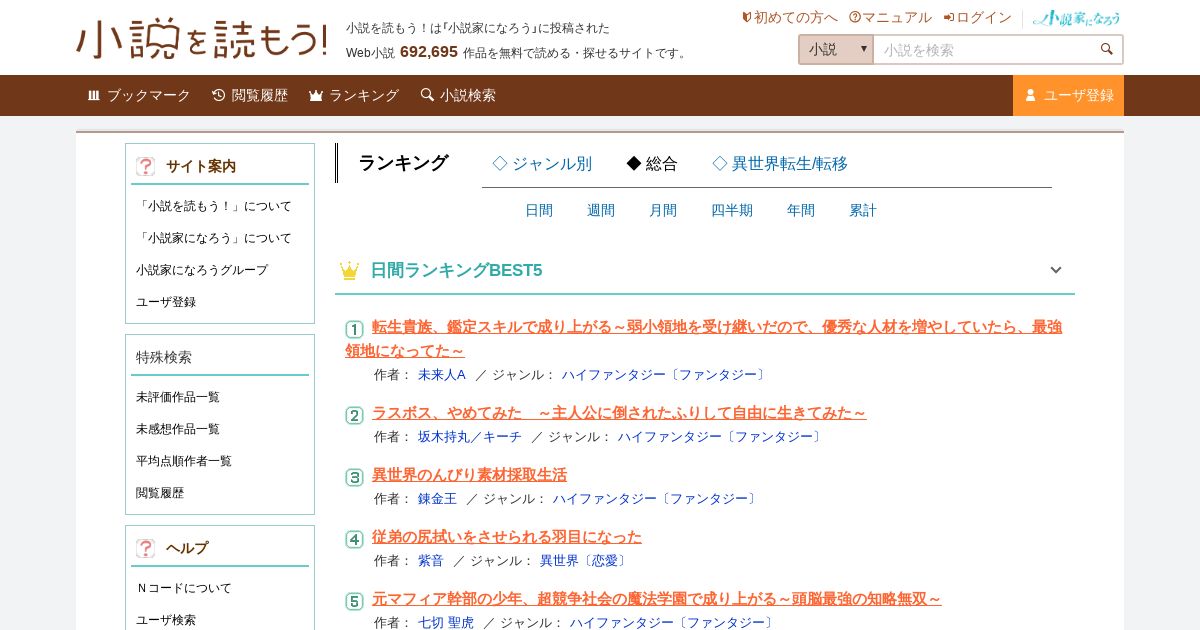Screen dimensions: 1200x630
Task: Switch to the 異世界転生/転移 ranking tab
Action: click(x=780, y=164)
